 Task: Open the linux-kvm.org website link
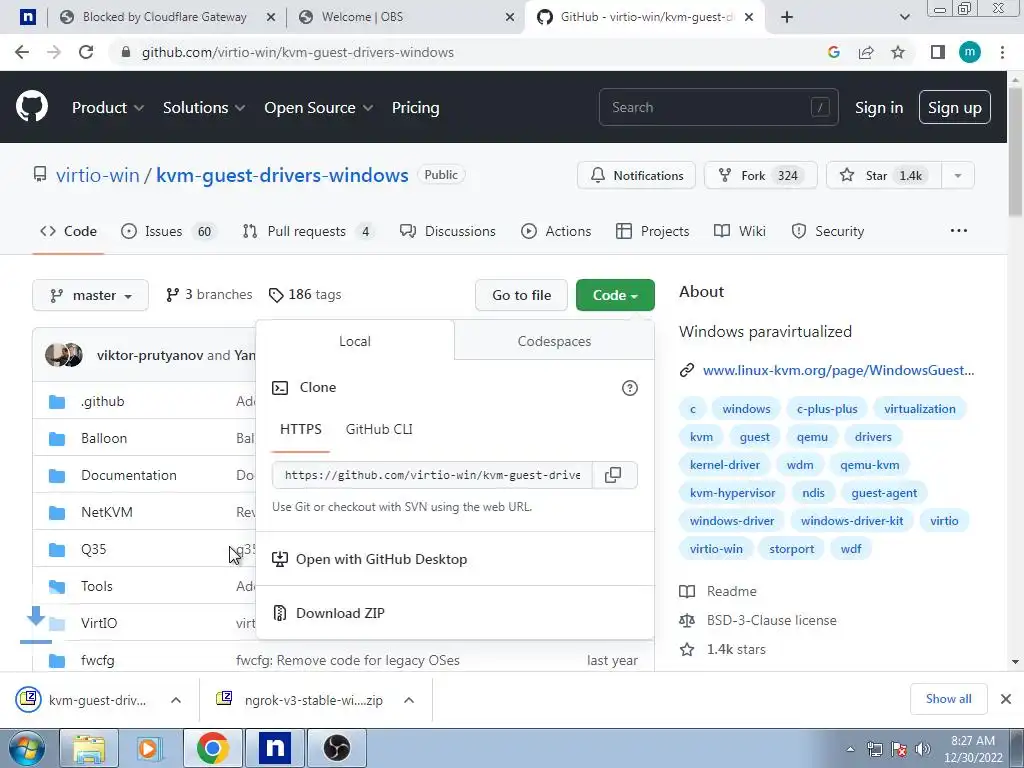838,370
